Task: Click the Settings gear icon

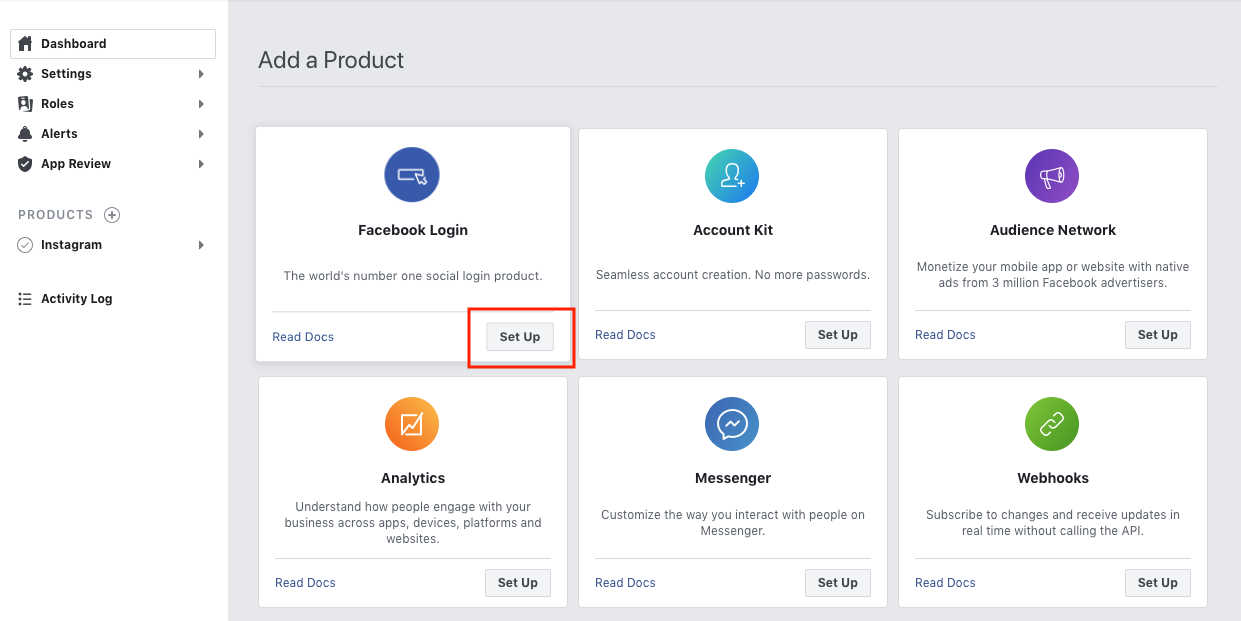Action: [x=26, y=74]
